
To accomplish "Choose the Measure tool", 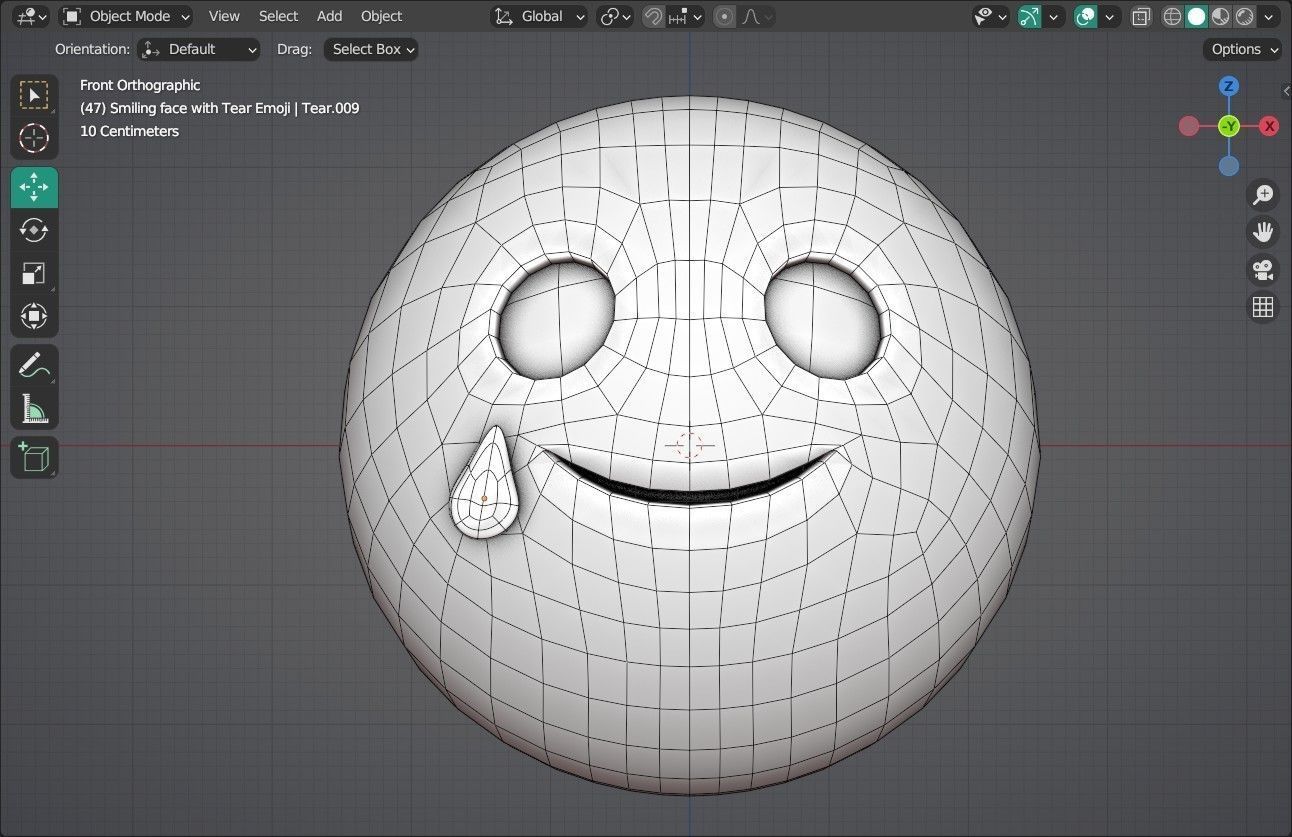I will (x=34, y=409).
